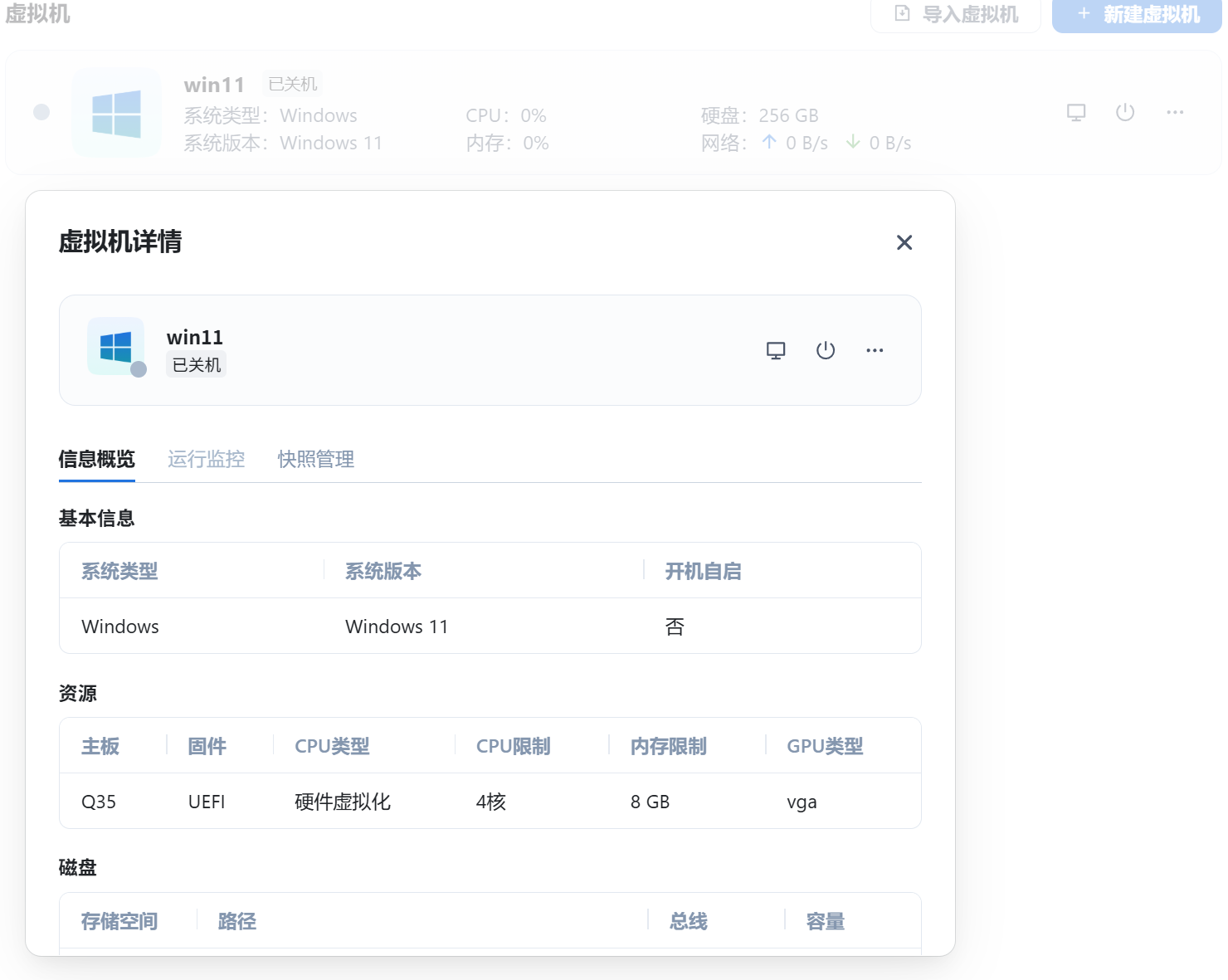Screen dimensions: 1228x980
Task: Click Windows logo in the details dialog card
Action: coord(116,346)
